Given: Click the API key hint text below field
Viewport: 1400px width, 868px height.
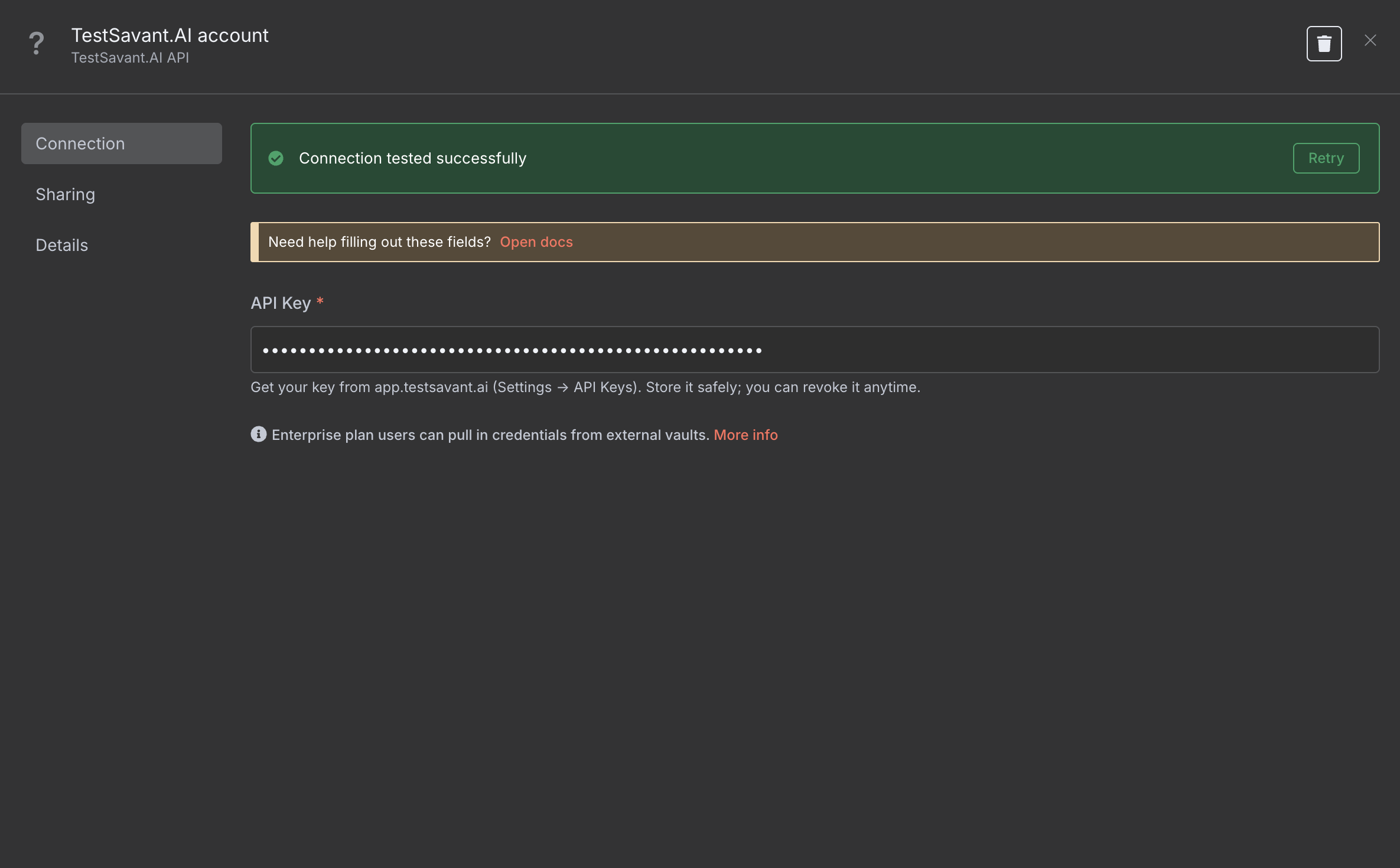Looking at the screenshot, I should 585,387.
